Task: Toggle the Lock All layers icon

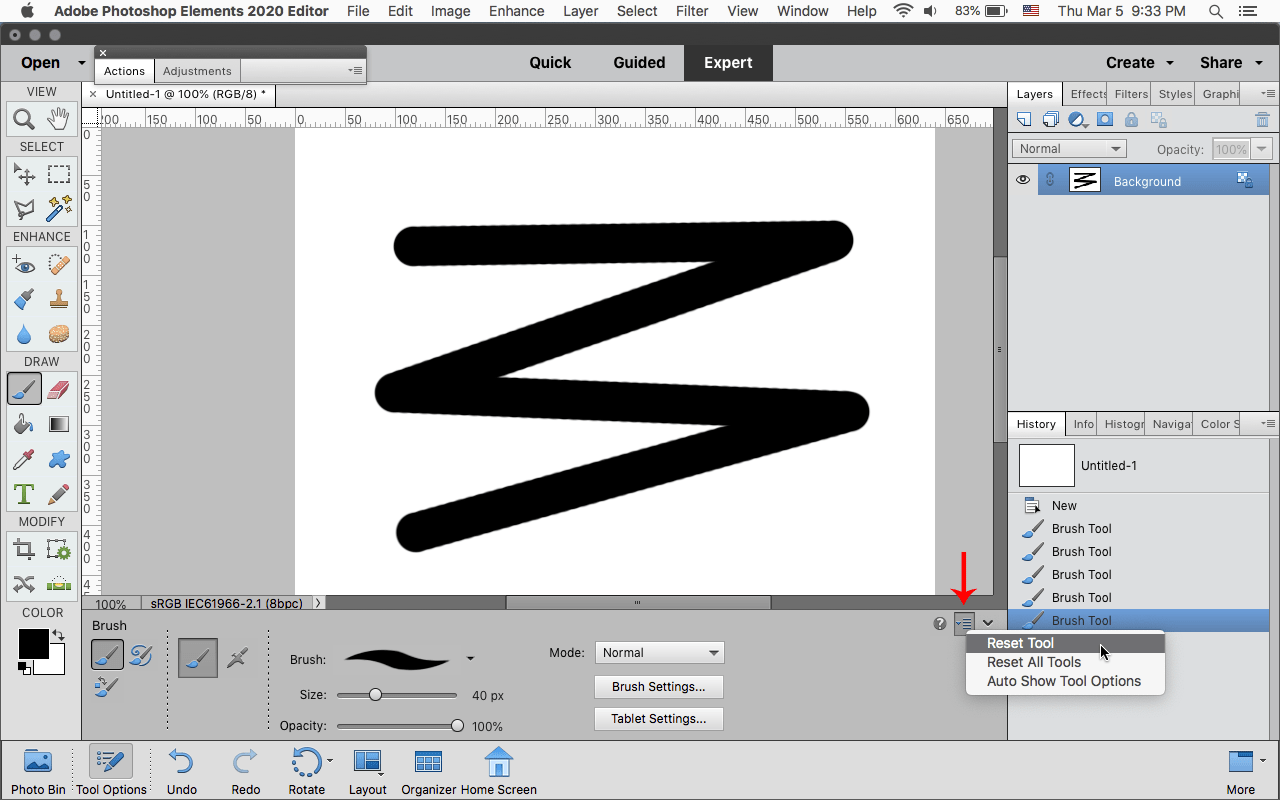Action: (x=1131, y=119)
